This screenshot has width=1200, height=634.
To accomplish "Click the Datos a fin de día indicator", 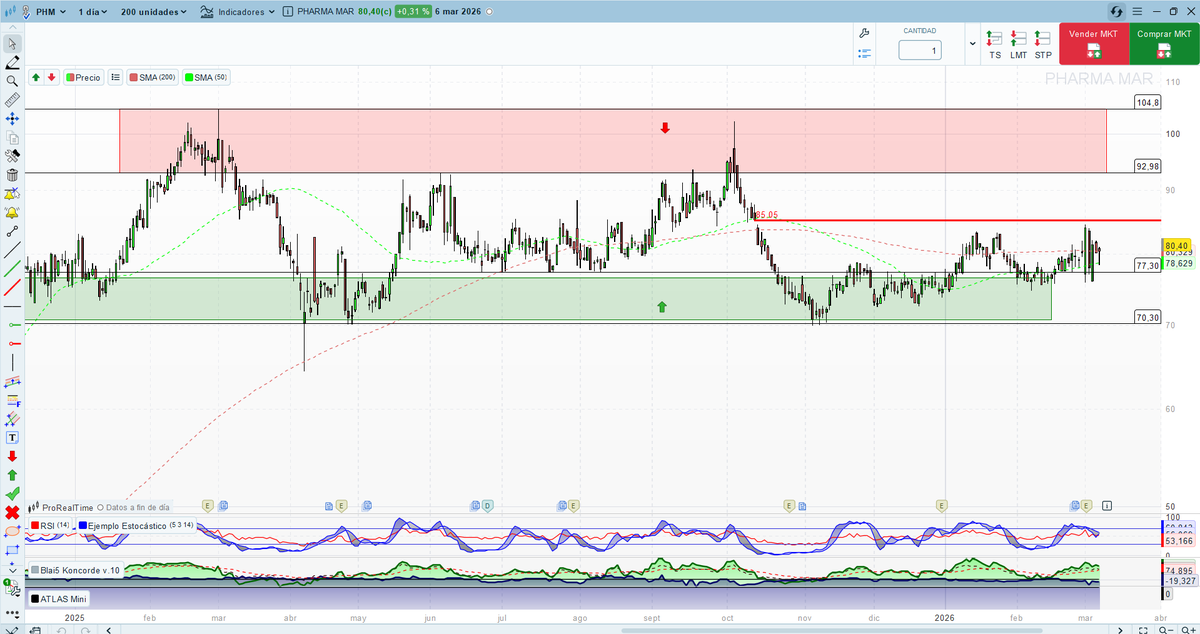I will click(134, 508).
